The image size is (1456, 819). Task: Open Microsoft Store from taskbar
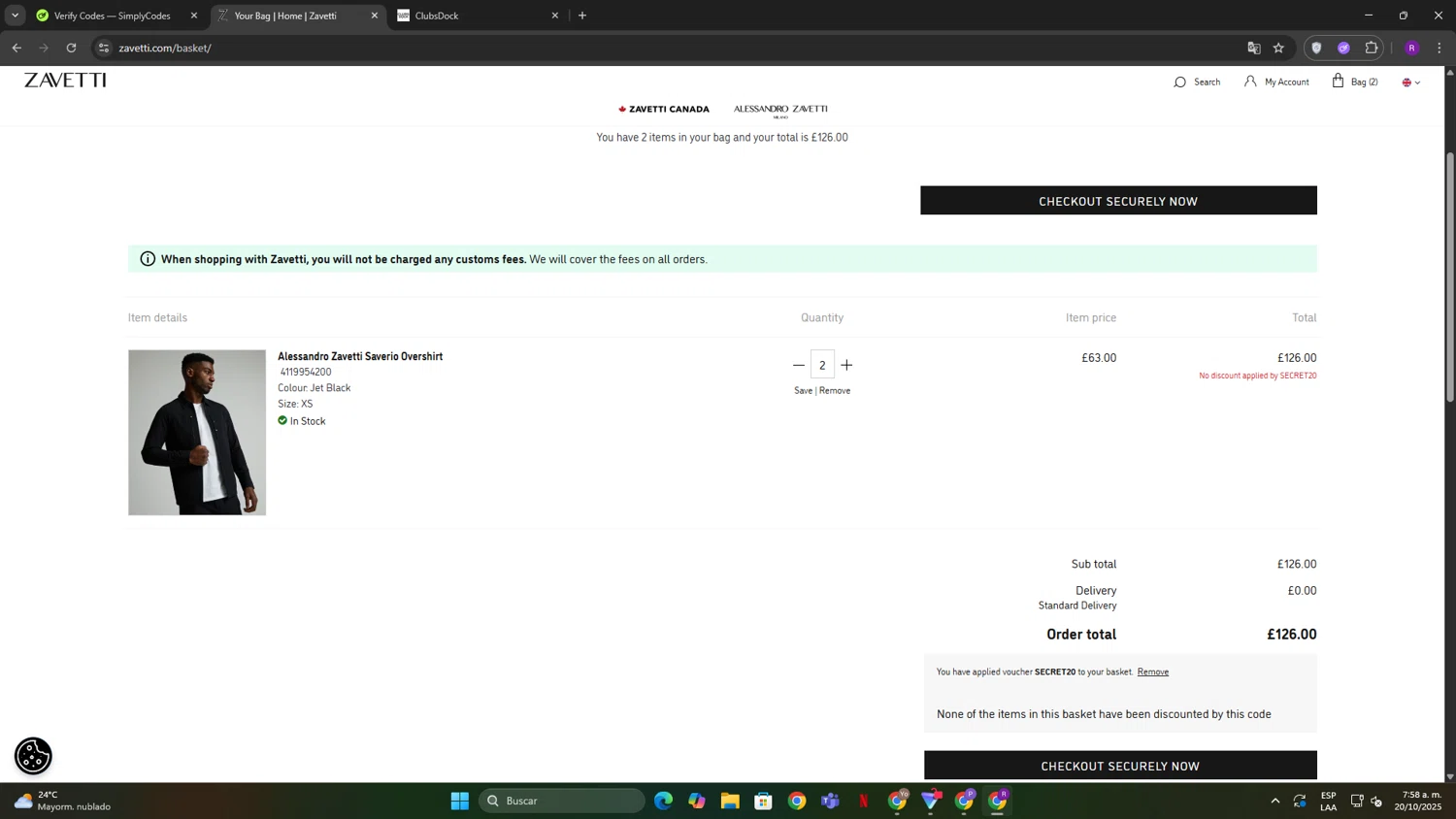[764, 801]
